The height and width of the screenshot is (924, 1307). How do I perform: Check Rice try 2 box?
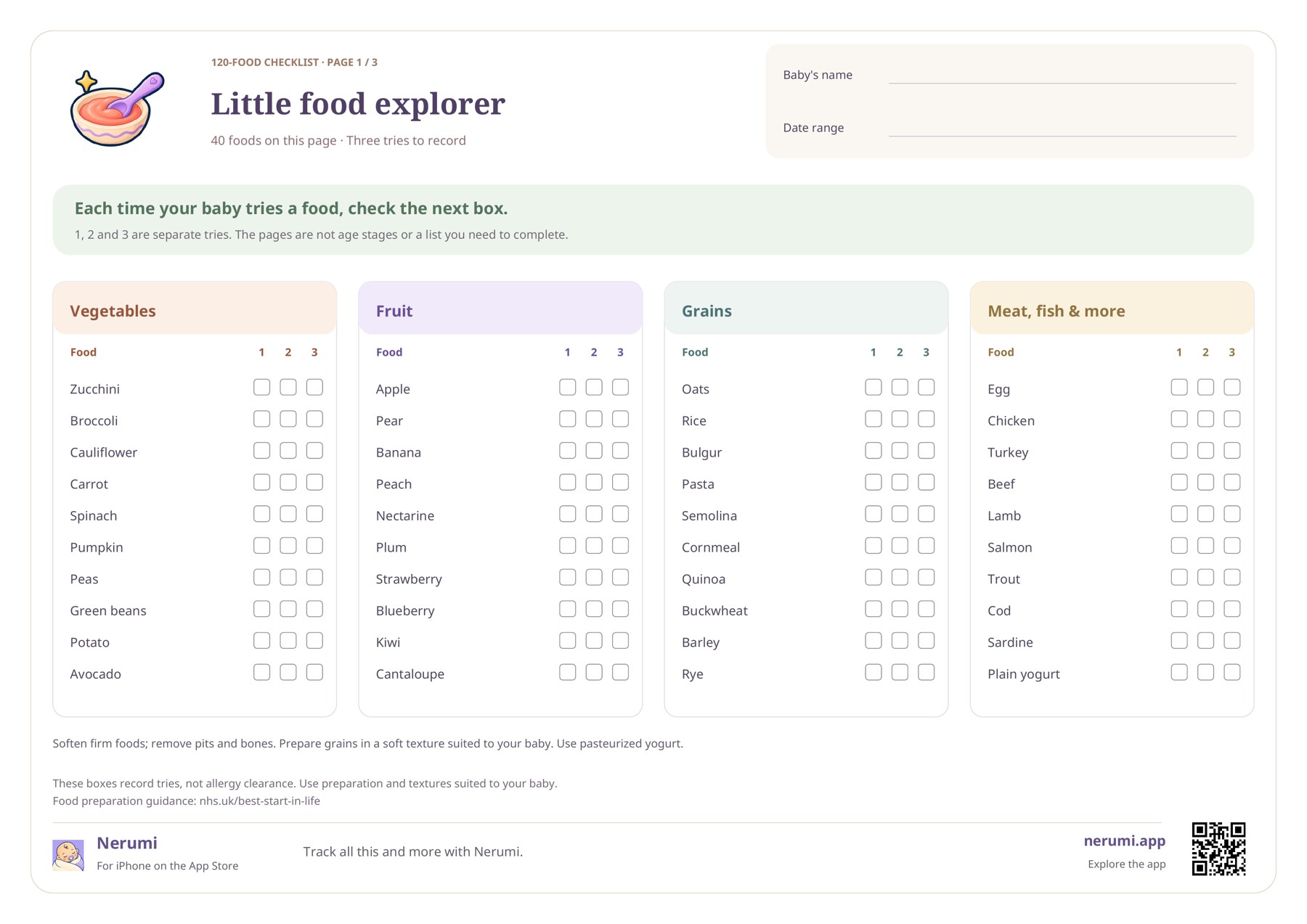coord(900,419)
